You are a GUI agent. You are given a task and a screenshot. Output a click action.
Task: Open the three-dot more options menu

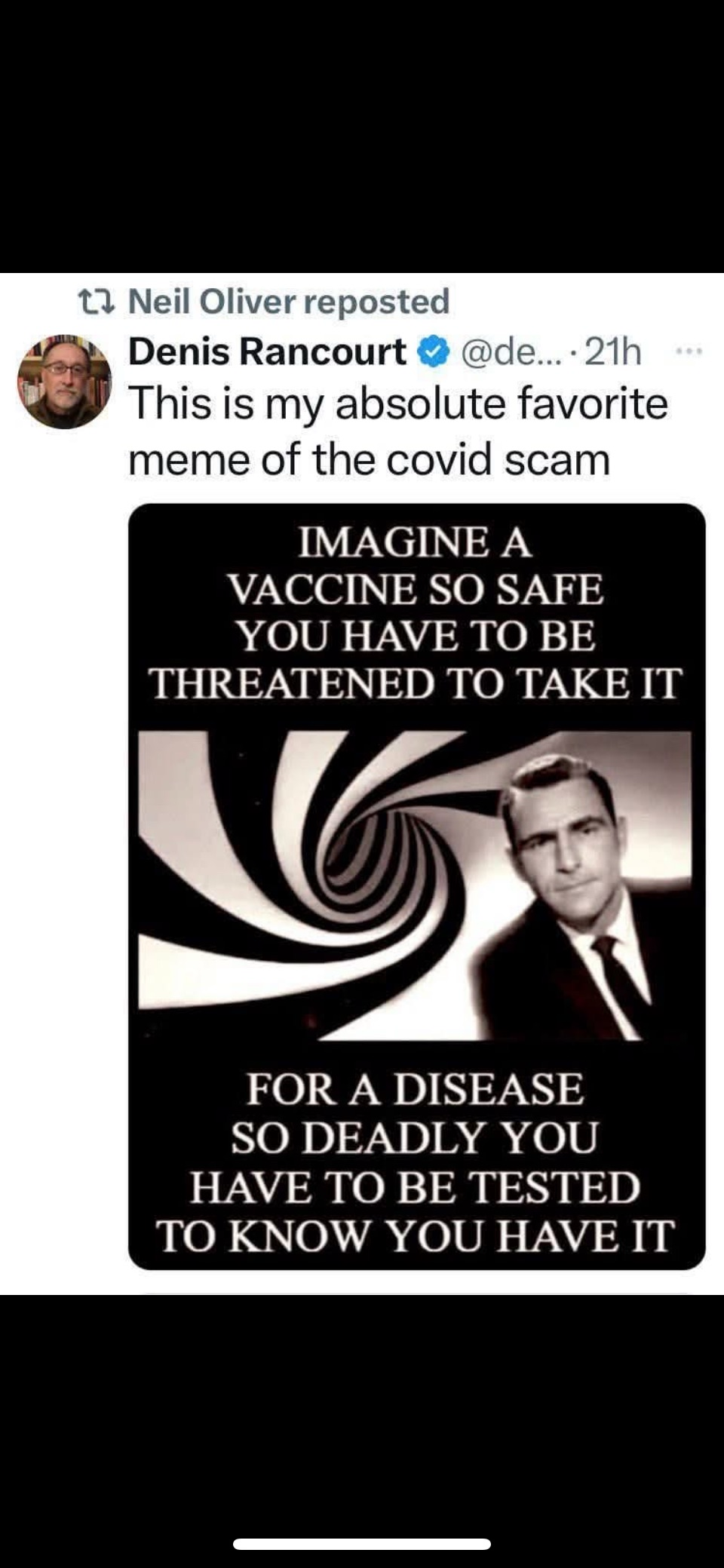(x=689, y=351)
